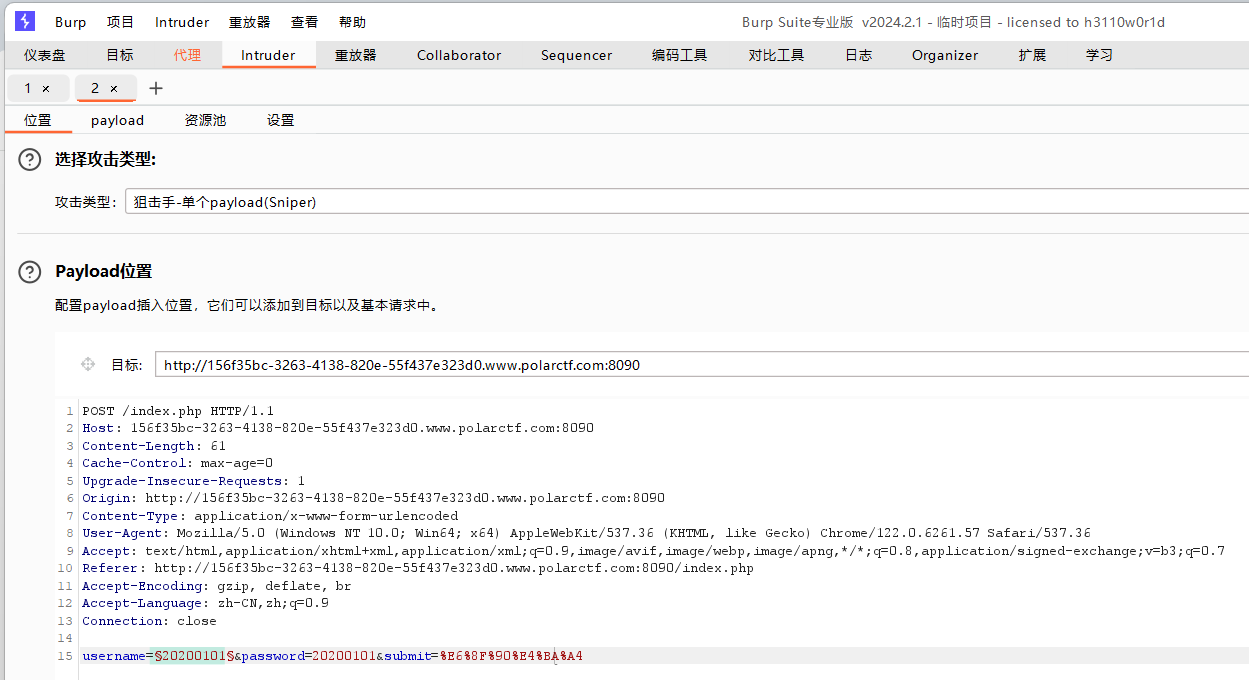Click the Accept-Encoding: gzip line
1249x680 pixels.
click(x=217, y=586)
